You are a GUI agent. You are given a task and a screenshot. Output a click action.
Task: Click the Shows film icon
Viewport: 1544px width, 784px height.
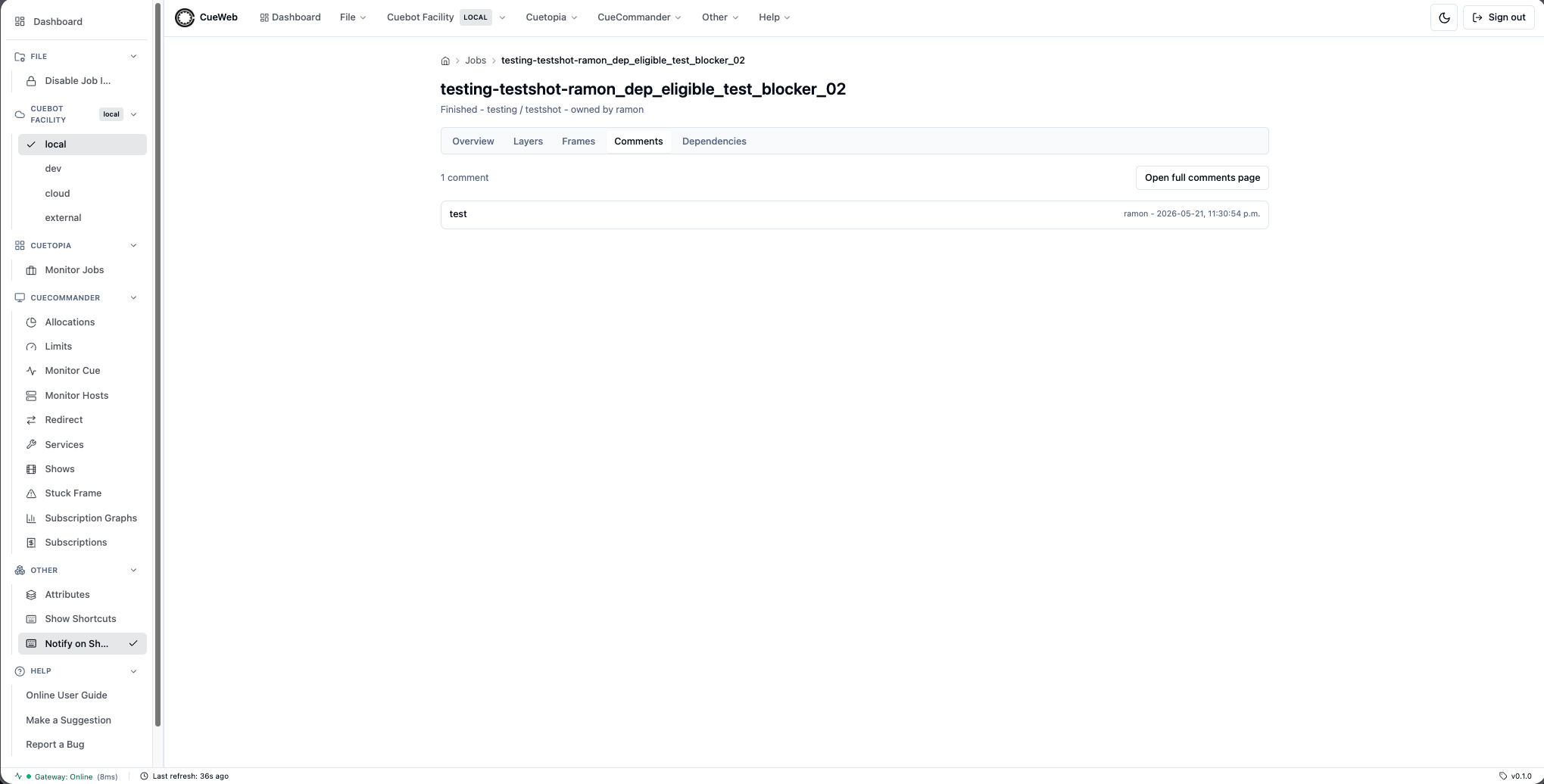pos(31,469)
